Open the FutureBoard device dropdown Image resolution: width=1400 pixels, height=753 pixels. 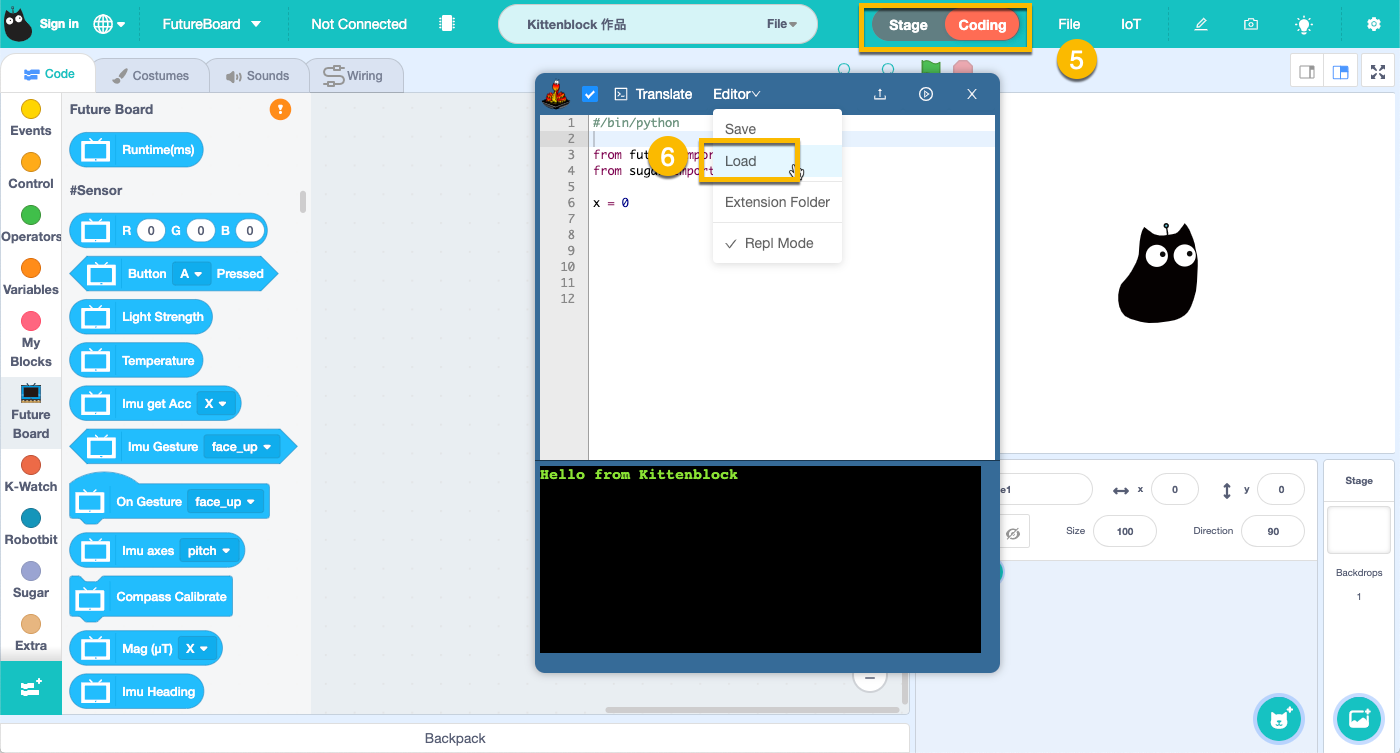click(x=213, y=24)
